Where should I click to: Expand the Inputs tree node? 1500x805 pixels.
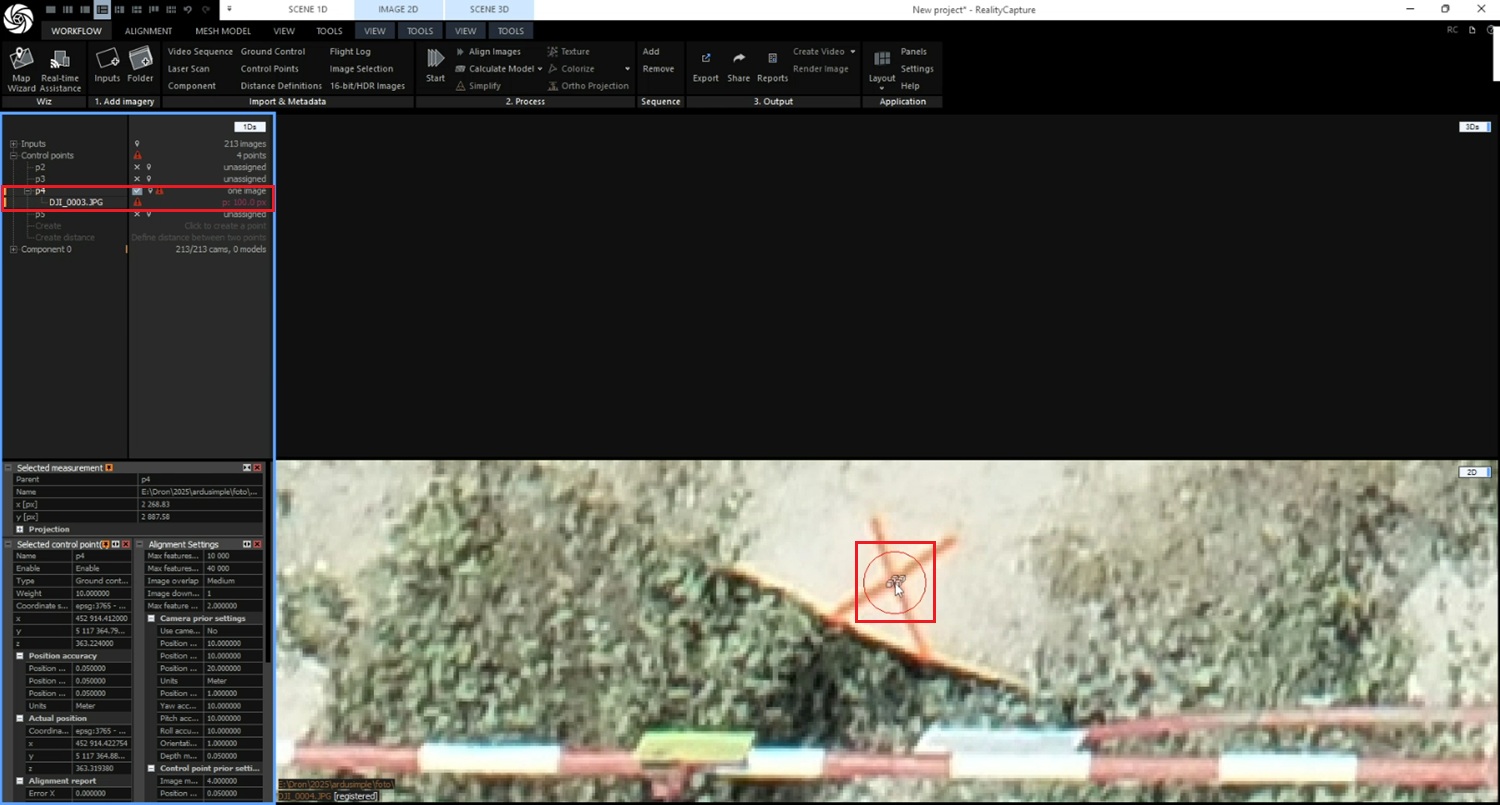(14, 144)
